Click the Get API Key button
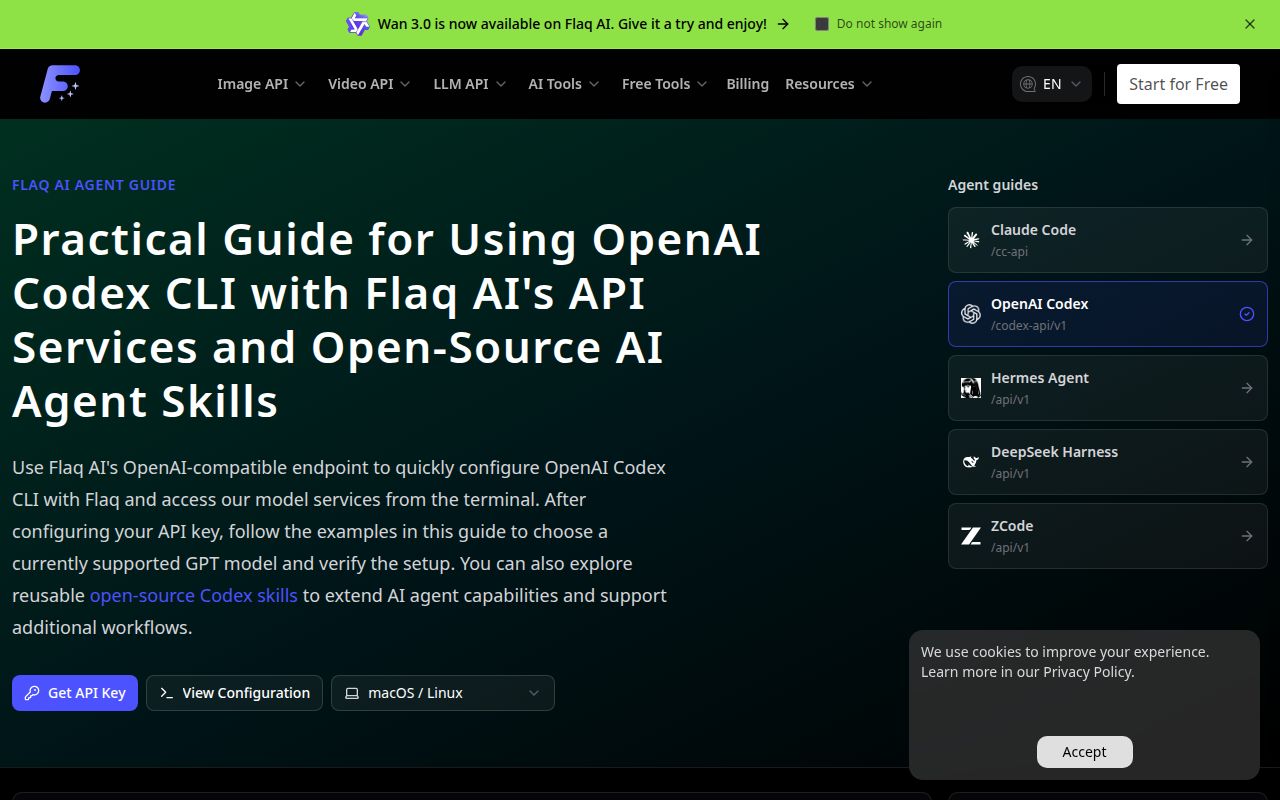Image resolution: width=1280 pixels, height=800 pixels. (75, 693)
